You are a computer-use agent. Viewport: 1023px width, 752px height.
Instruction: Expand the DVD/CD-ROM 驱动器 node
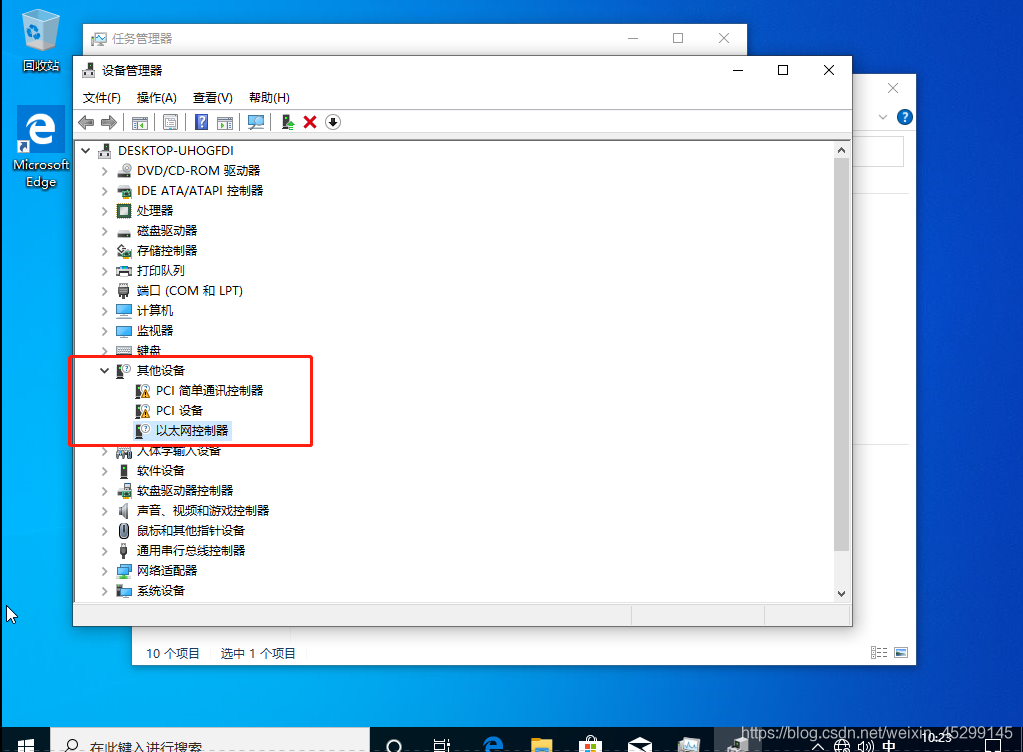pos(104,171)
